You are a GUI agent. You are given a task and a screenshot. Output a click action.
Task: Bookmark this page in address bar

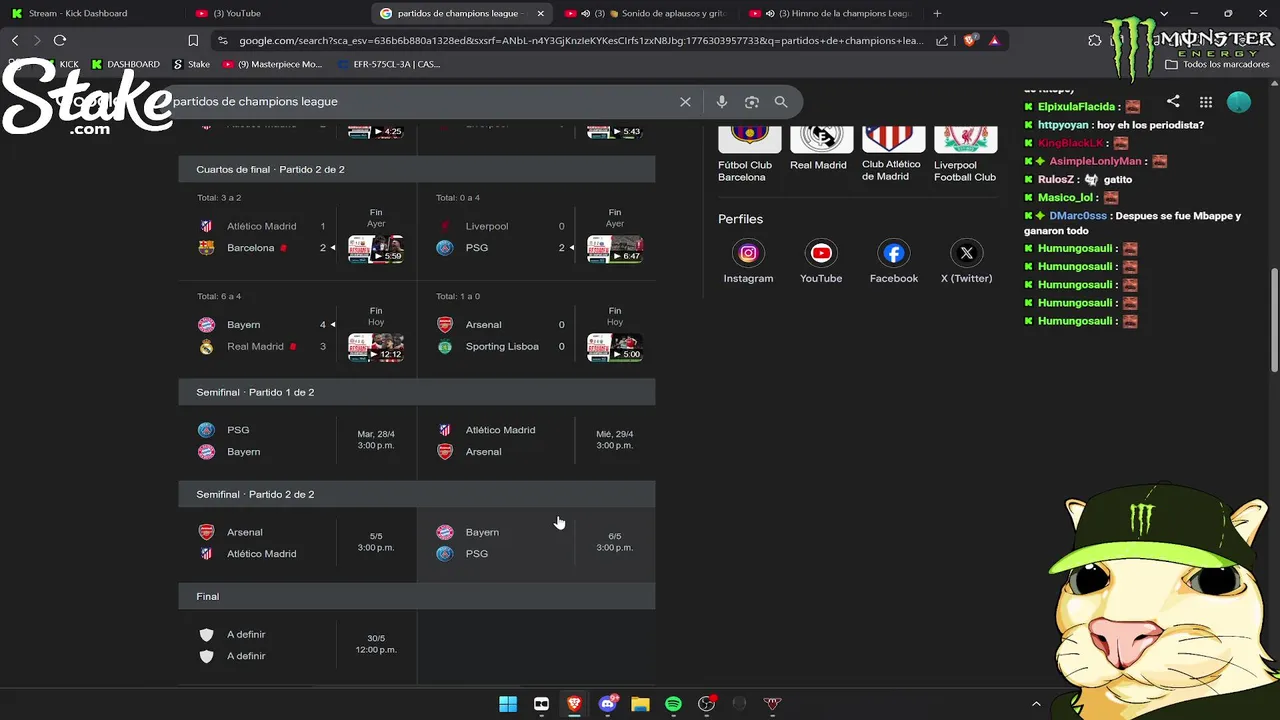[x=193, y=40]
